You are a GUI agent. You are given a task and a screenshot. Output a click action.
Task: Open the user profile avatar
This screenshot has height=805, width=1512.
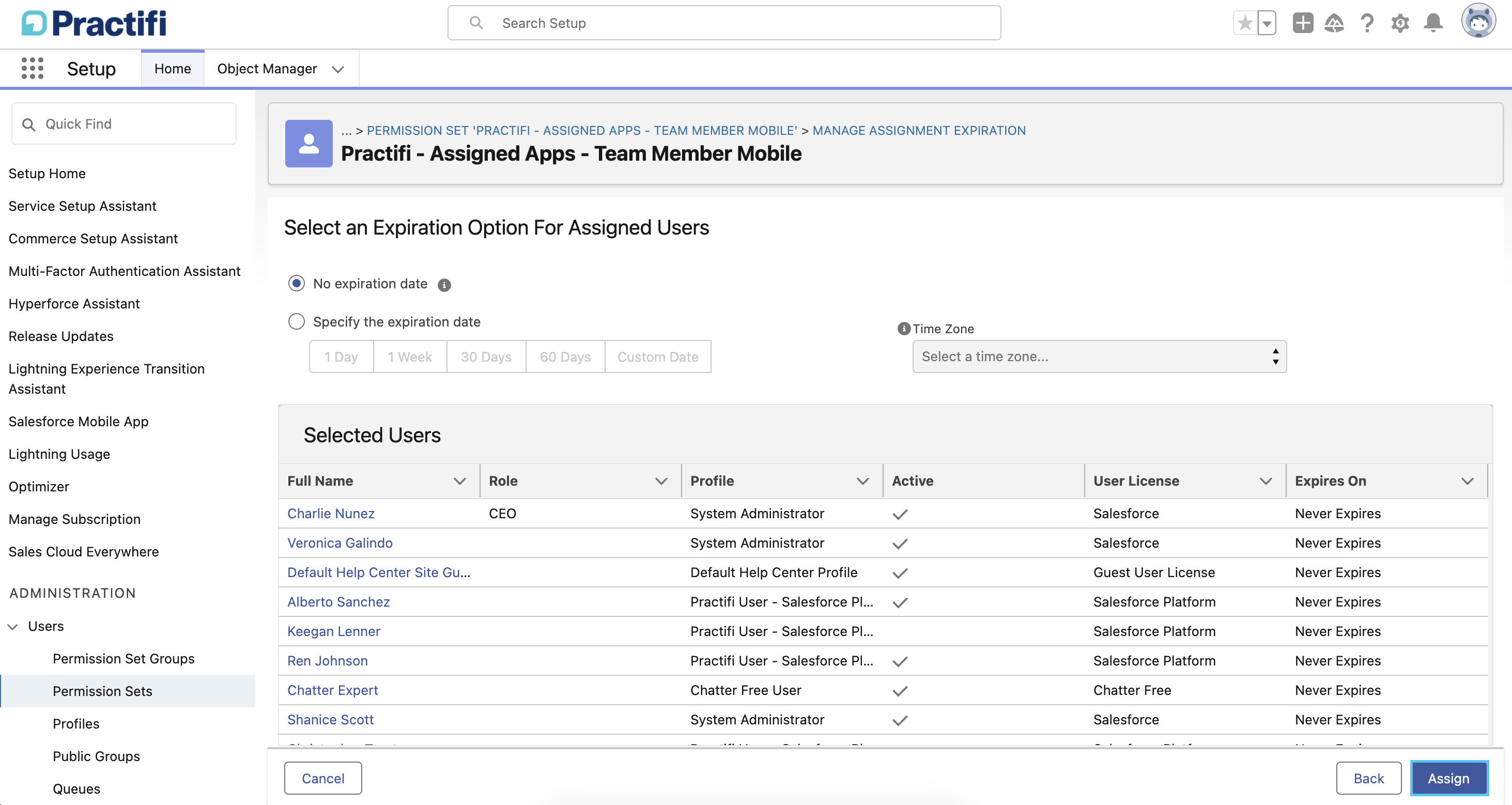click(1478, 22)
